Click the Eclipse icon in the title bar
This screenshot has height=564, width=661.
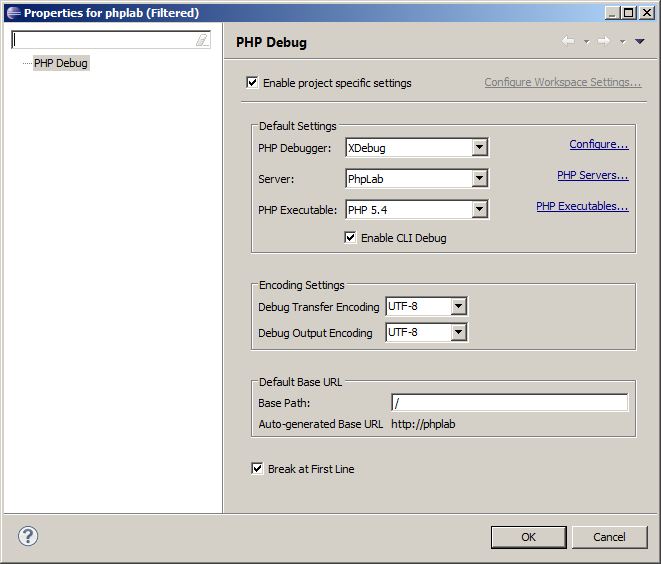click(13, 13)
